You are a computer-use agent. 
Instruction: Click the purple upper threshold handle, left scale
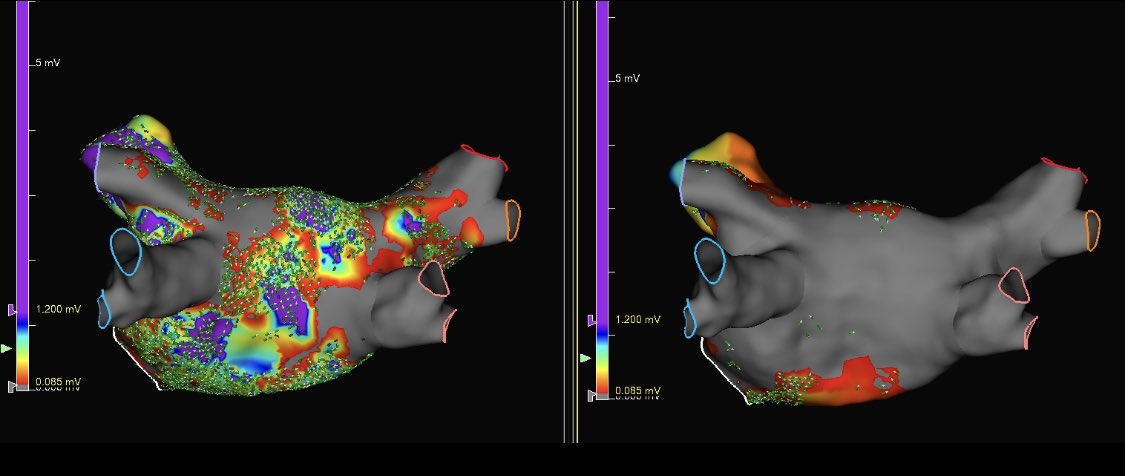[11, 309]
